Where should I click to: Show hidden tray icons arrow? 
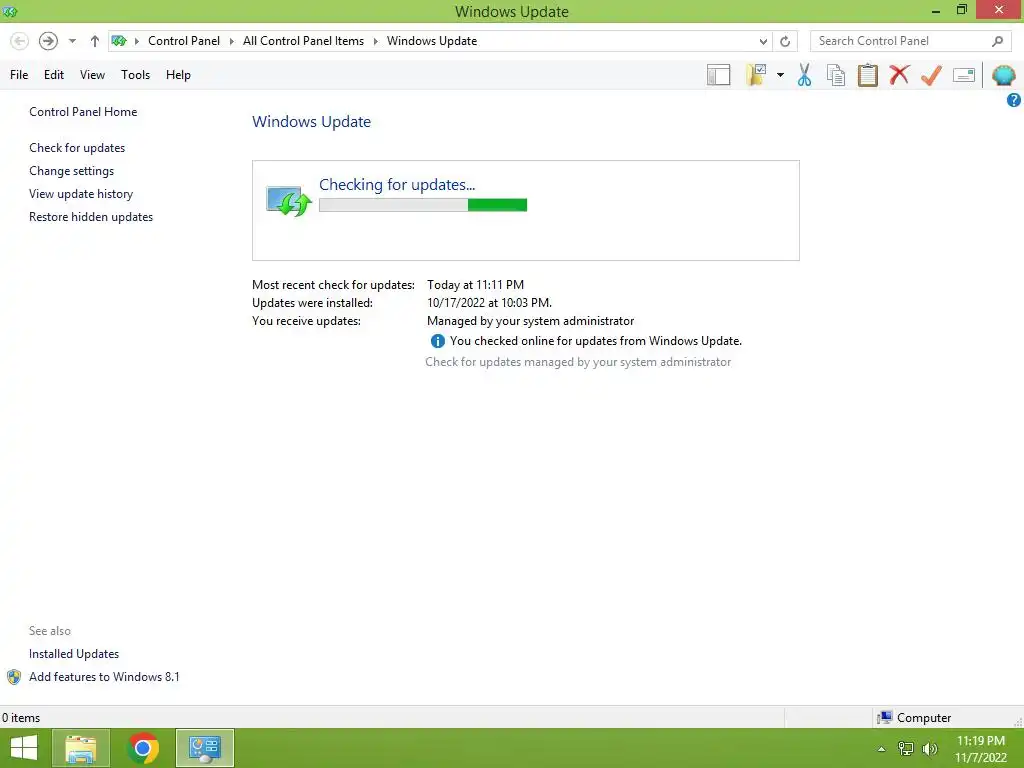(882, 749)
